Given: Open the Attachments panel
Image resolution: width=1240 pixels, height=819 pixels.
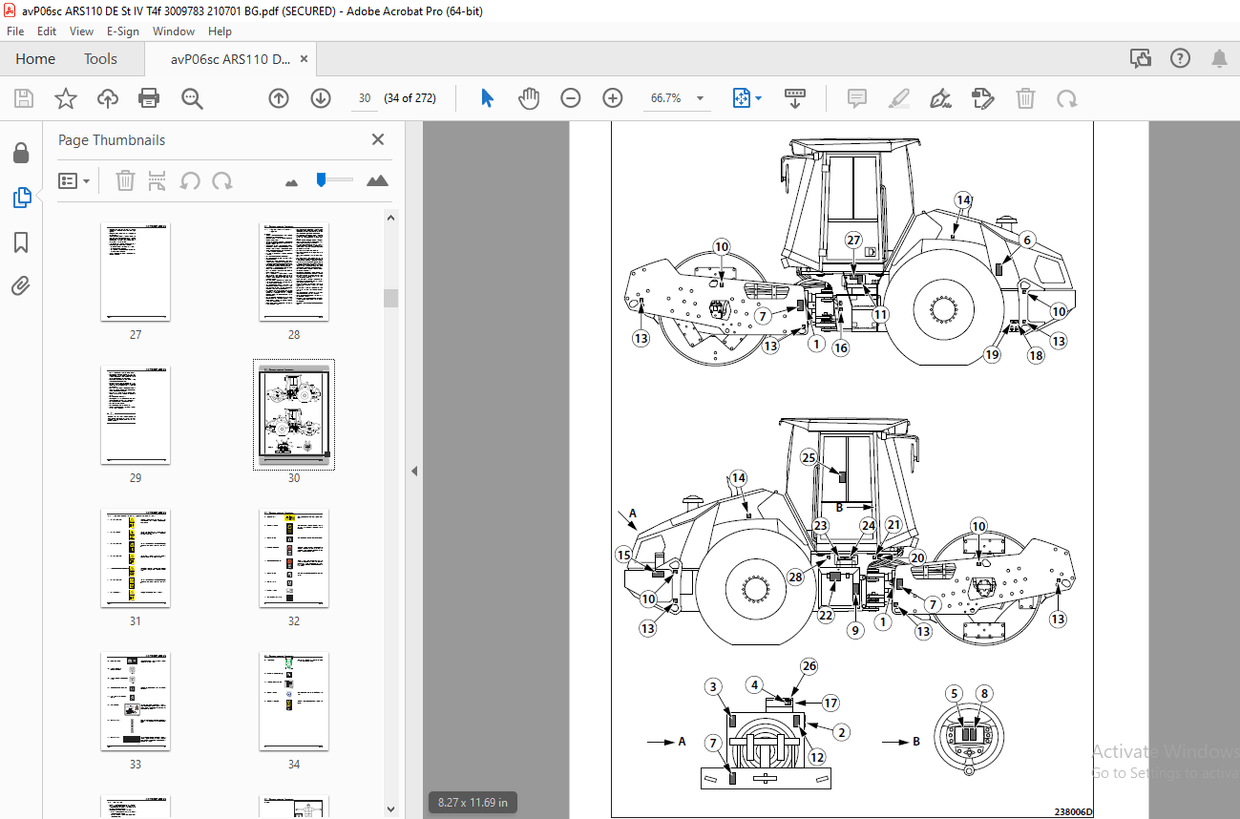Looking at the screenshot, I should pos(21,286).
